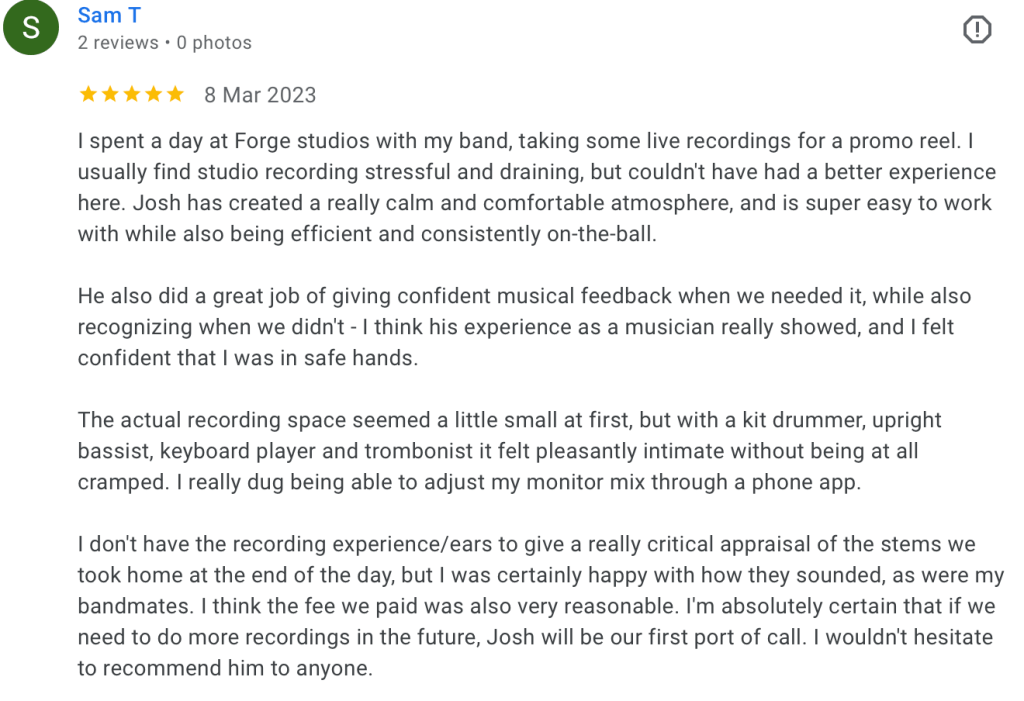1024x701 pixels.
Task: Click the "2 reviews" count text
Action: tap(118, 43)
